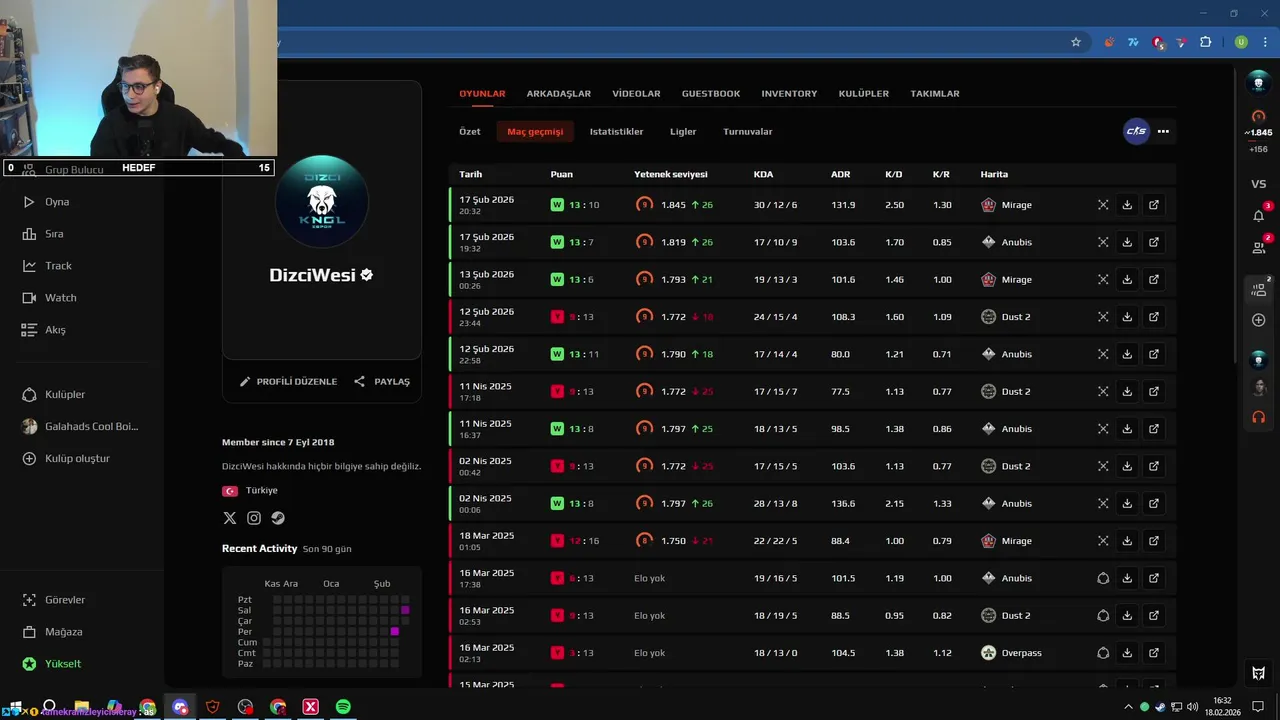Image resolution: width=1280 pixels, height=720 pixels.
Task: Open Watch in the left sidebar
Action: (49, 298)
